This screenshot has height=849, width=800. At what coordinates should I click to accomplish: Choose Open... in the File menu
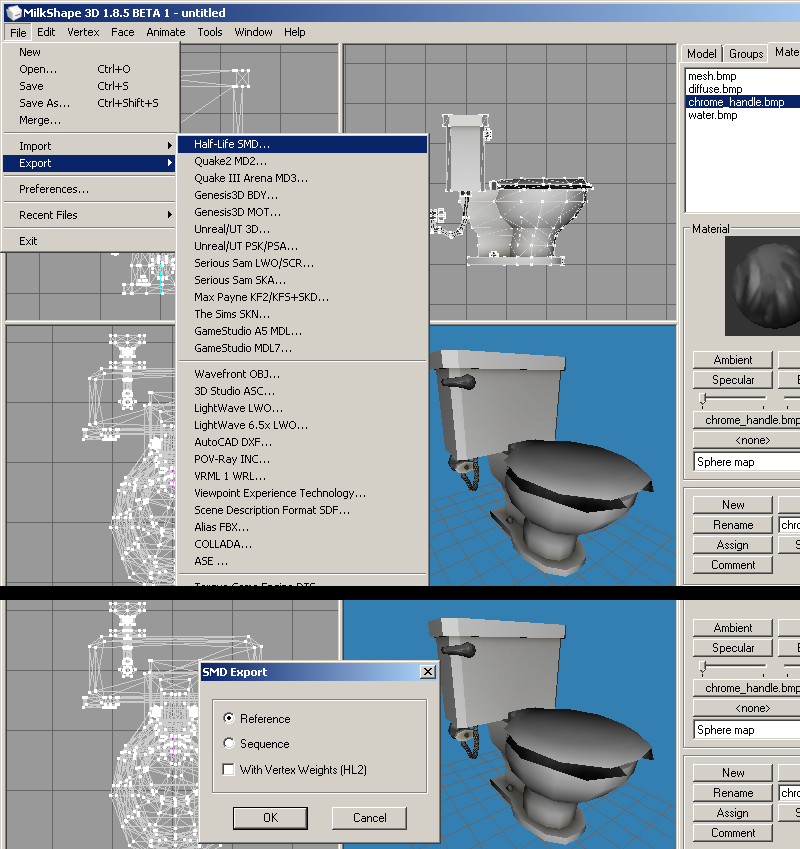tap(90, 69)
